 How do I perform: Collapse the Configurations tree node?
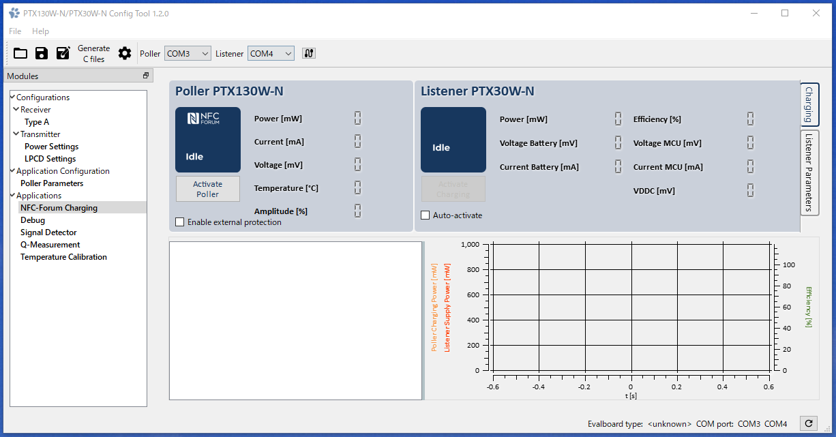click(12, 97)
